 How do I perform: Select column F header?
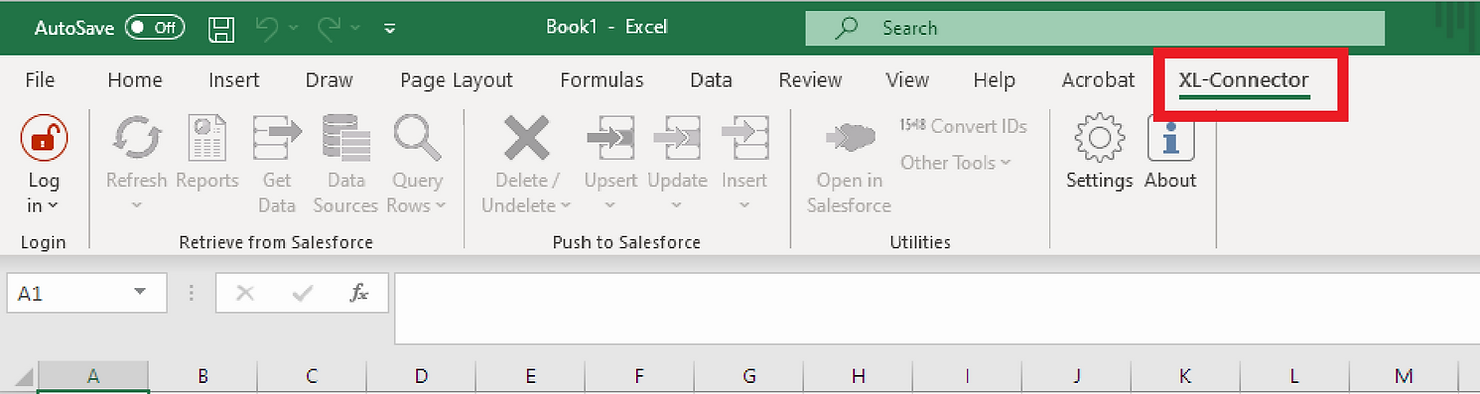tap(639, 377)
